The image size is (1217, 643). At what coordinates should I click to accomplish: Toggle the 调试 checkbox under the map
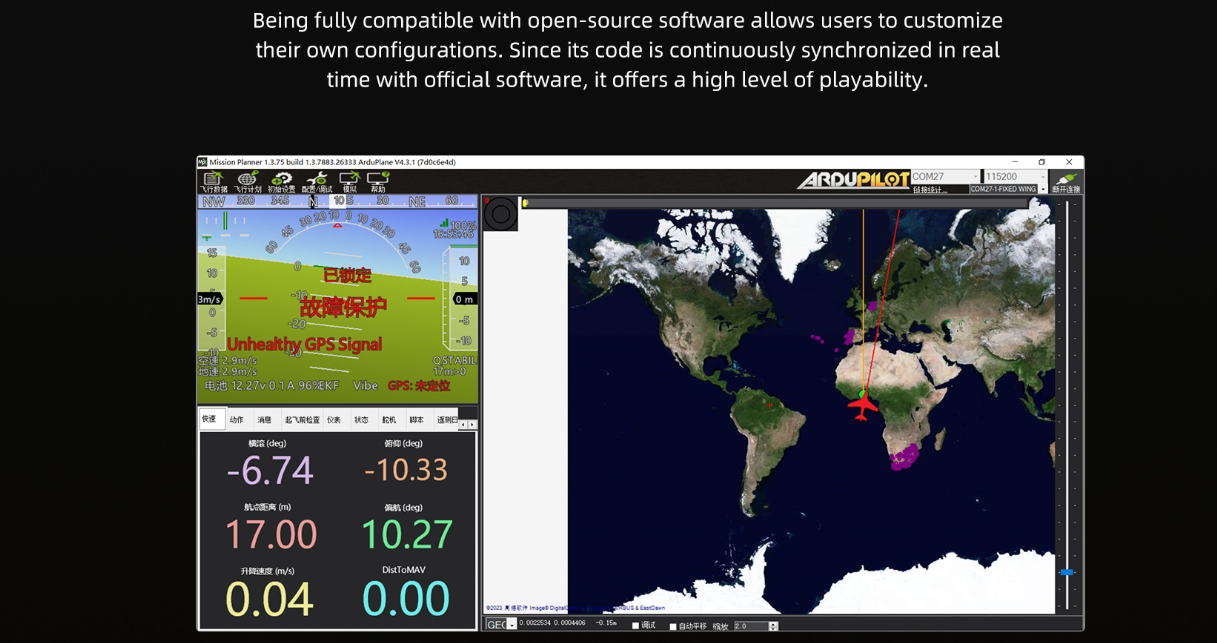[x=636, y=626]
